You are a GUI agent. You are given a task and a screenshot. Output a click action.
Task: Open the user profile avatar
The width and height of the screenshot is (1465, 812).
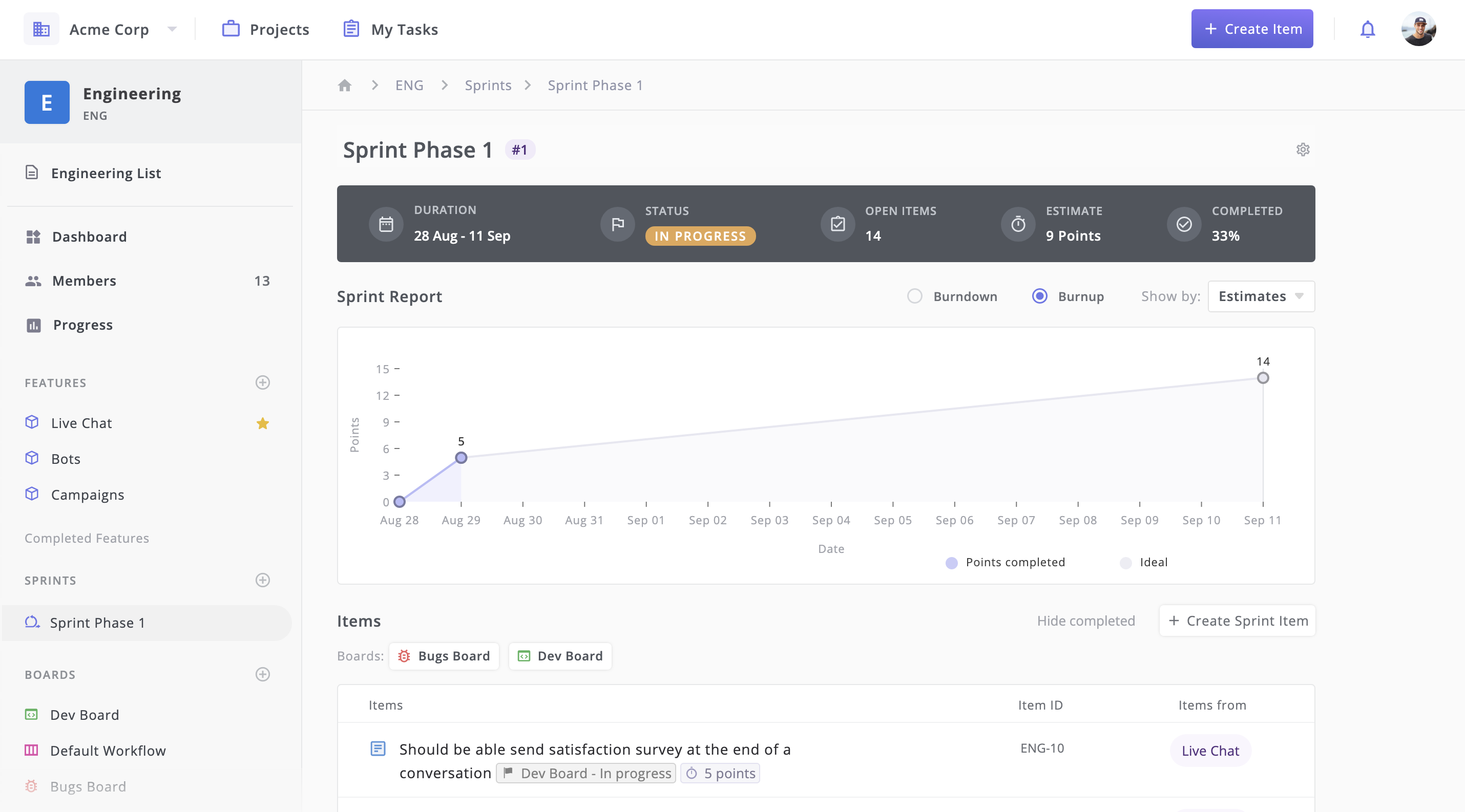[x=1418, y=29]
